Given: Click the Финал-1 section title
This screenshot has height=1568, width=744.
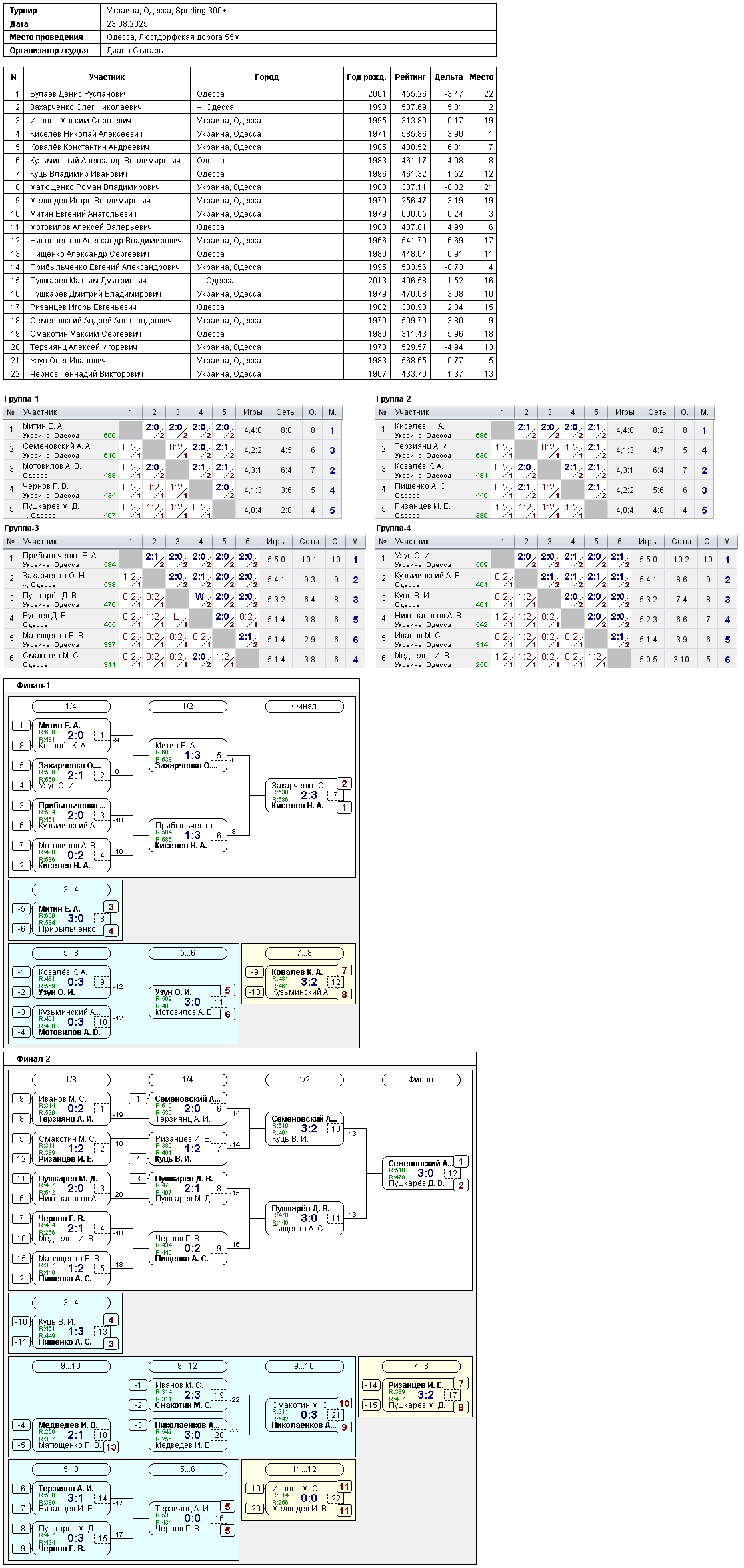Looking at the screenshot, I should (33, 686).
